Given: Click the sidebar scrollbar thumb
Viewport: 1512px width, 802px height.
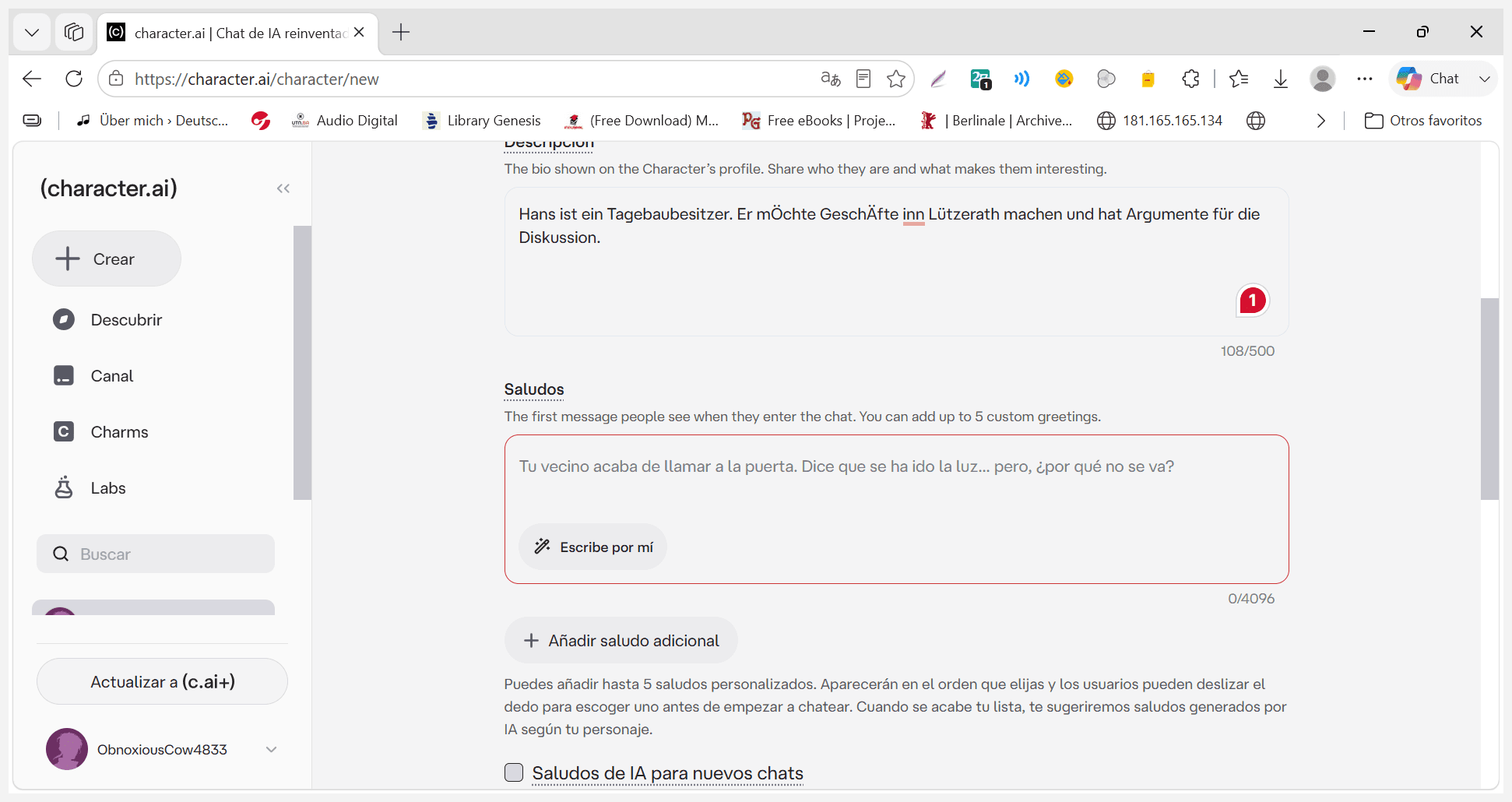Looking at the screenshot, I should 302,362.
